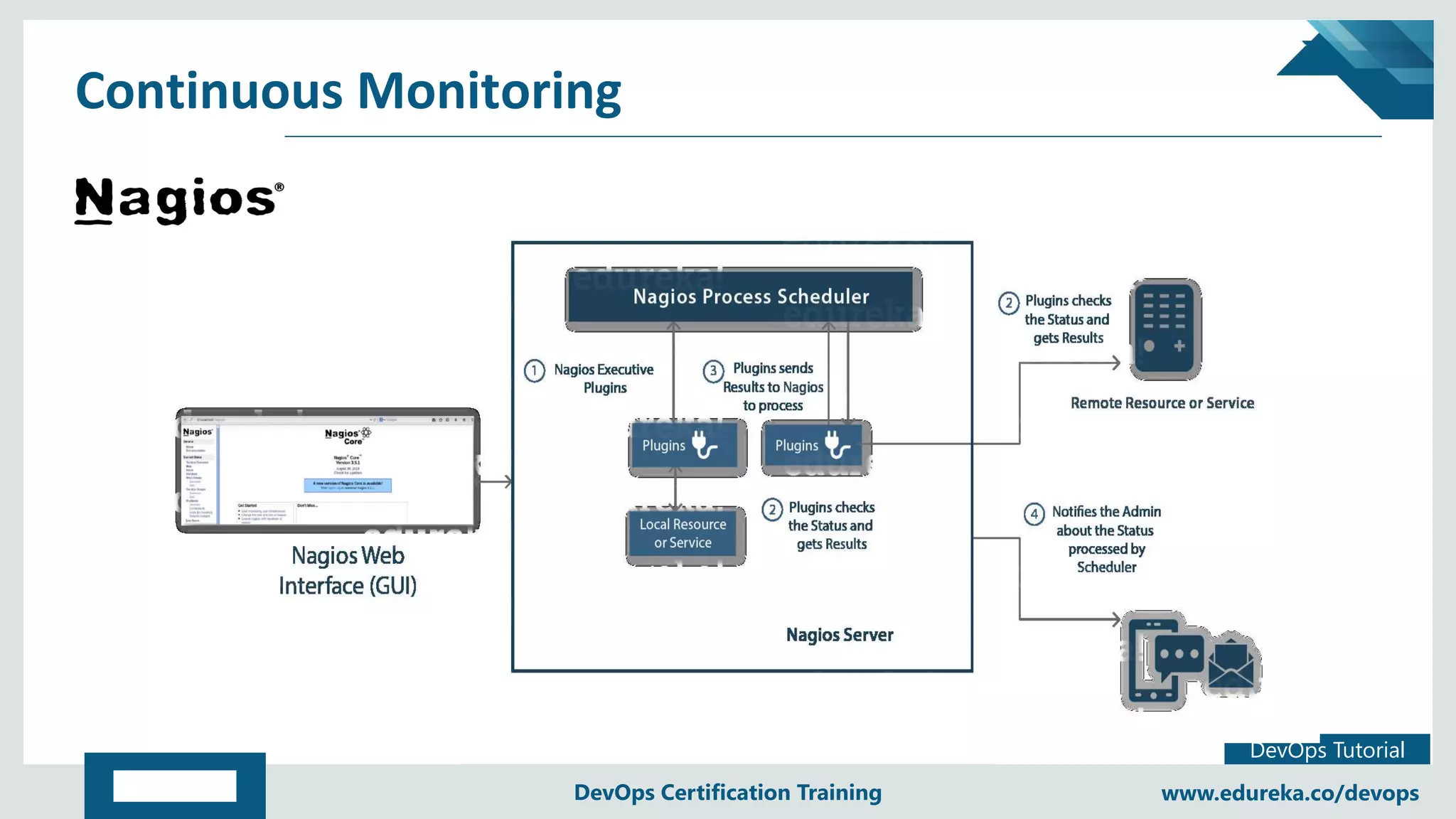Click the Continuous Monitoring heading
The image size is (1456, 819).
[x=348, y=91]
